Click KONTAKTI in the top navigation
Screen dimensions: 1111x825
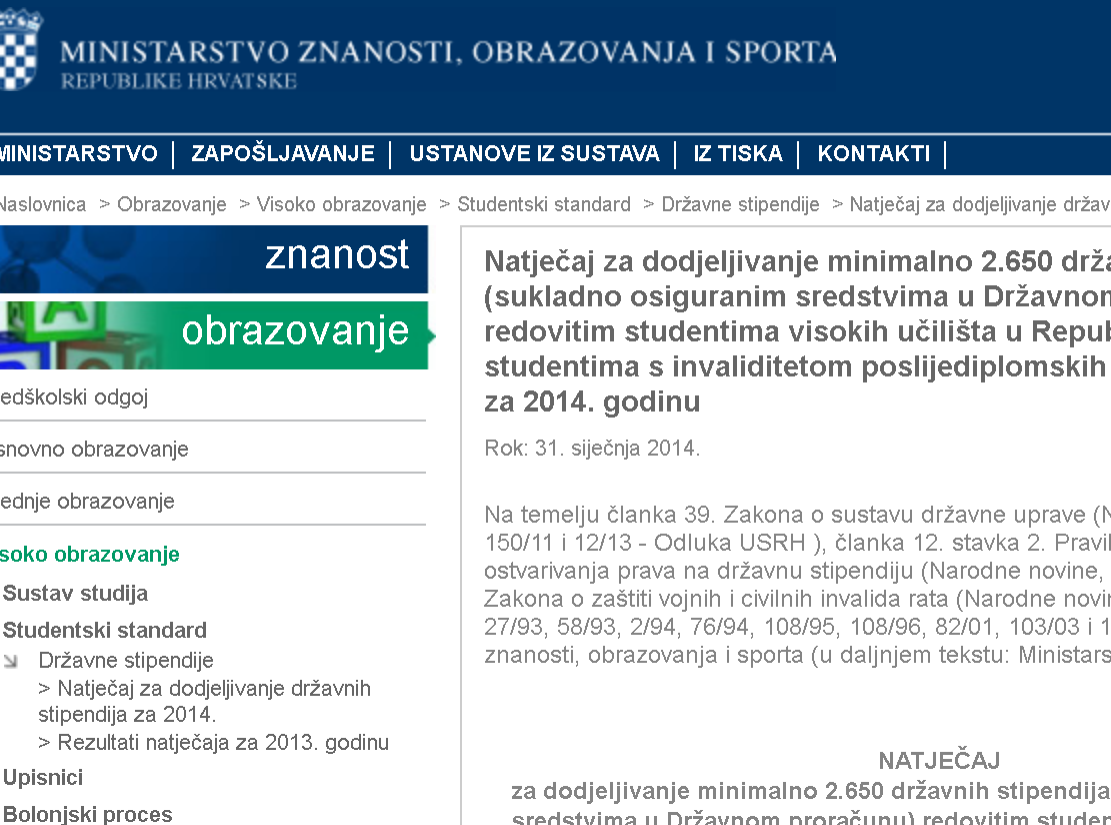tap(873, 154)
